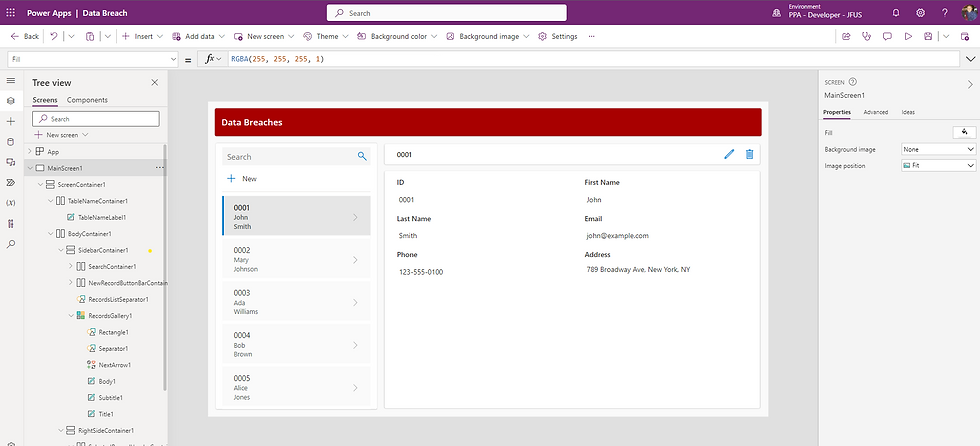Open Power Automate icon in left rail
Screen dimensions: 980x446
coord(11,182)
